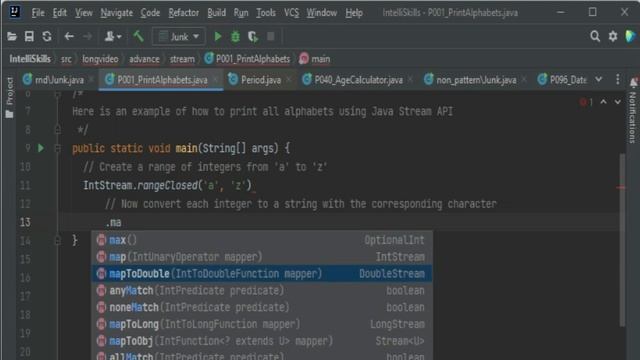The image size is (640, 360).
Task: Run the Junk configuration with green play
Action: coord(218,37)
